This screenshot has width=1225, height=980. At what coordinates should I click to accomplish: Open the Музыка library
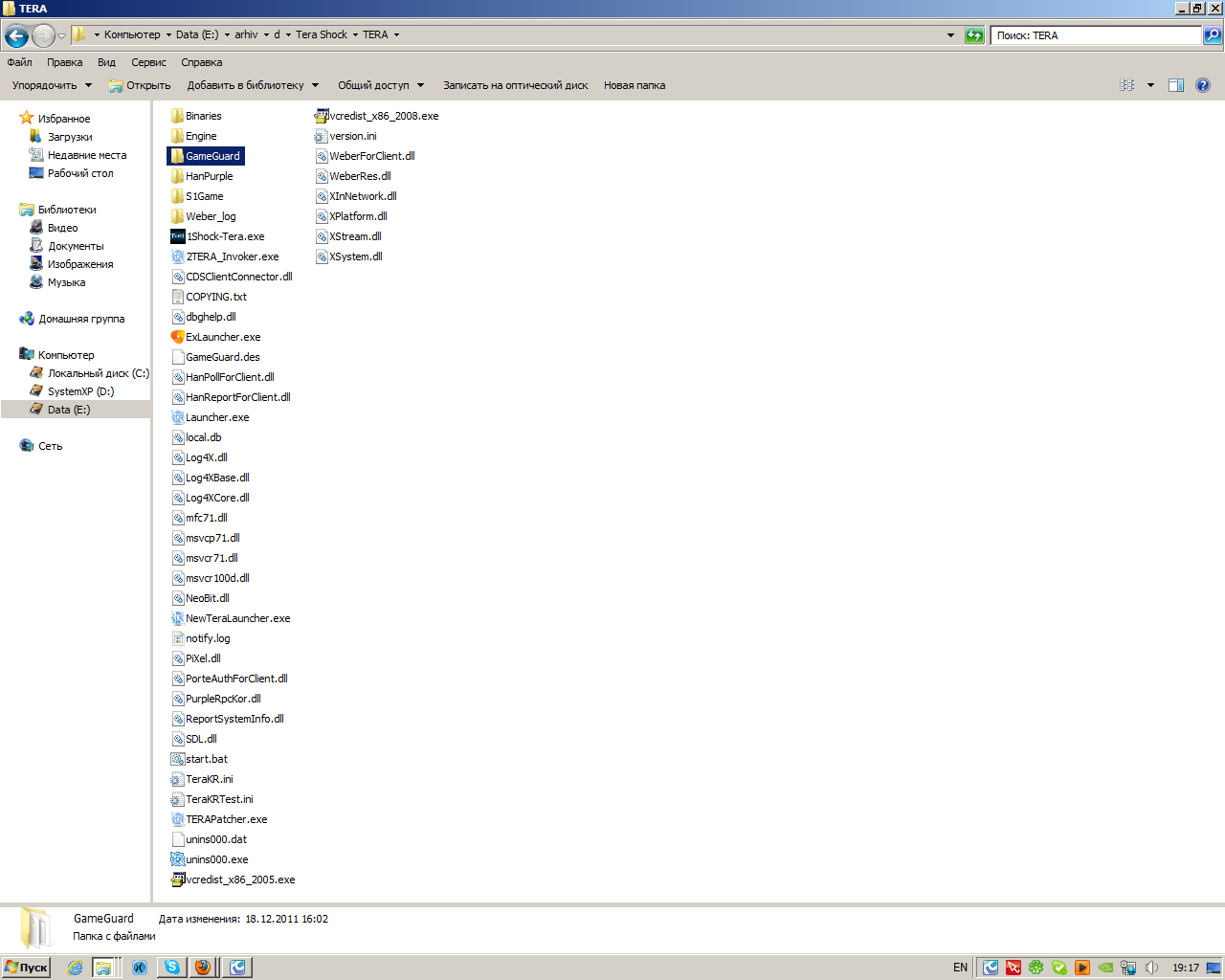coord(66,282)
